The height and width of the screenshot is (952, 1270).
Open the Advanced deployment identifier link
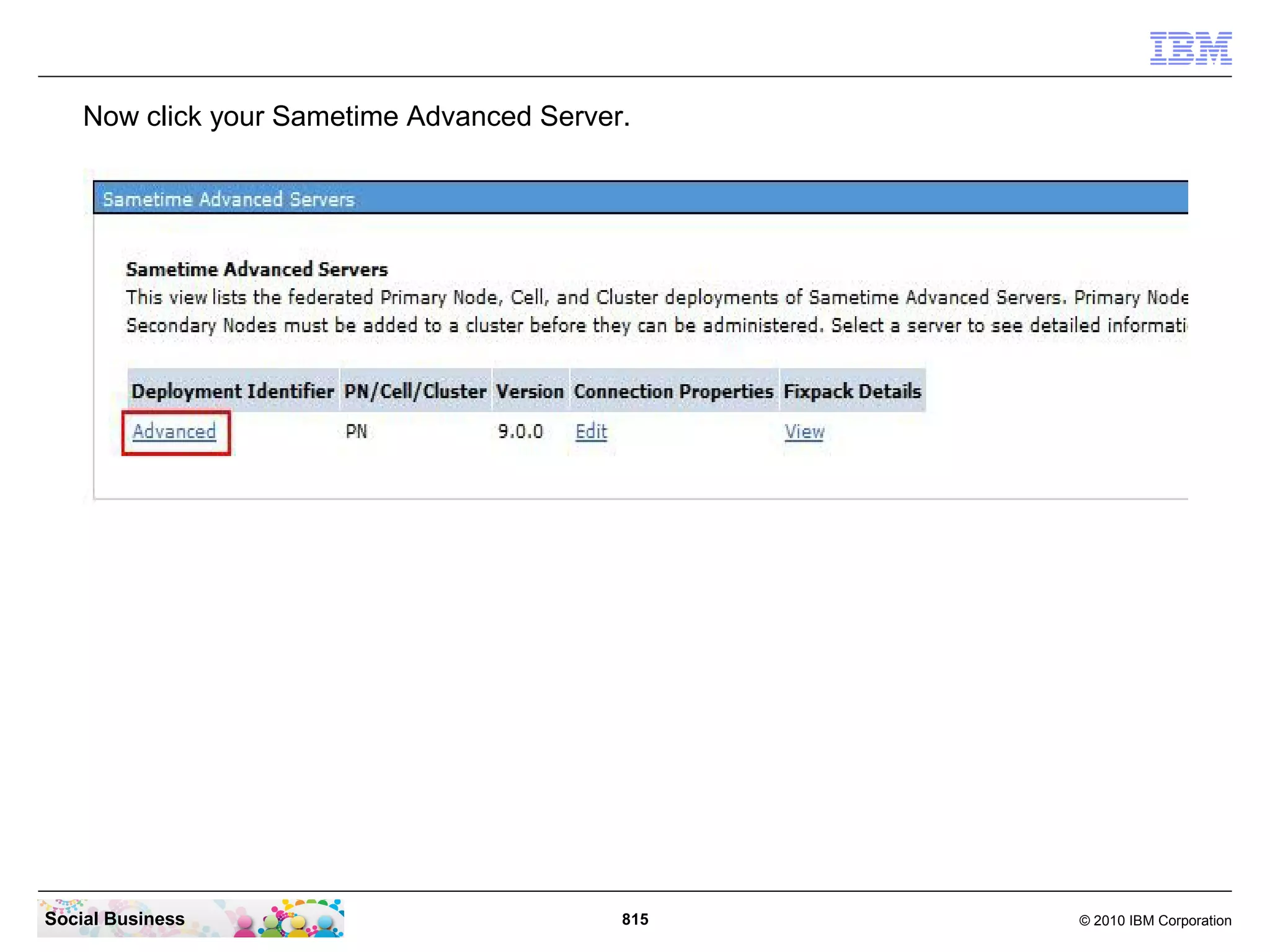tap(174, 431)
